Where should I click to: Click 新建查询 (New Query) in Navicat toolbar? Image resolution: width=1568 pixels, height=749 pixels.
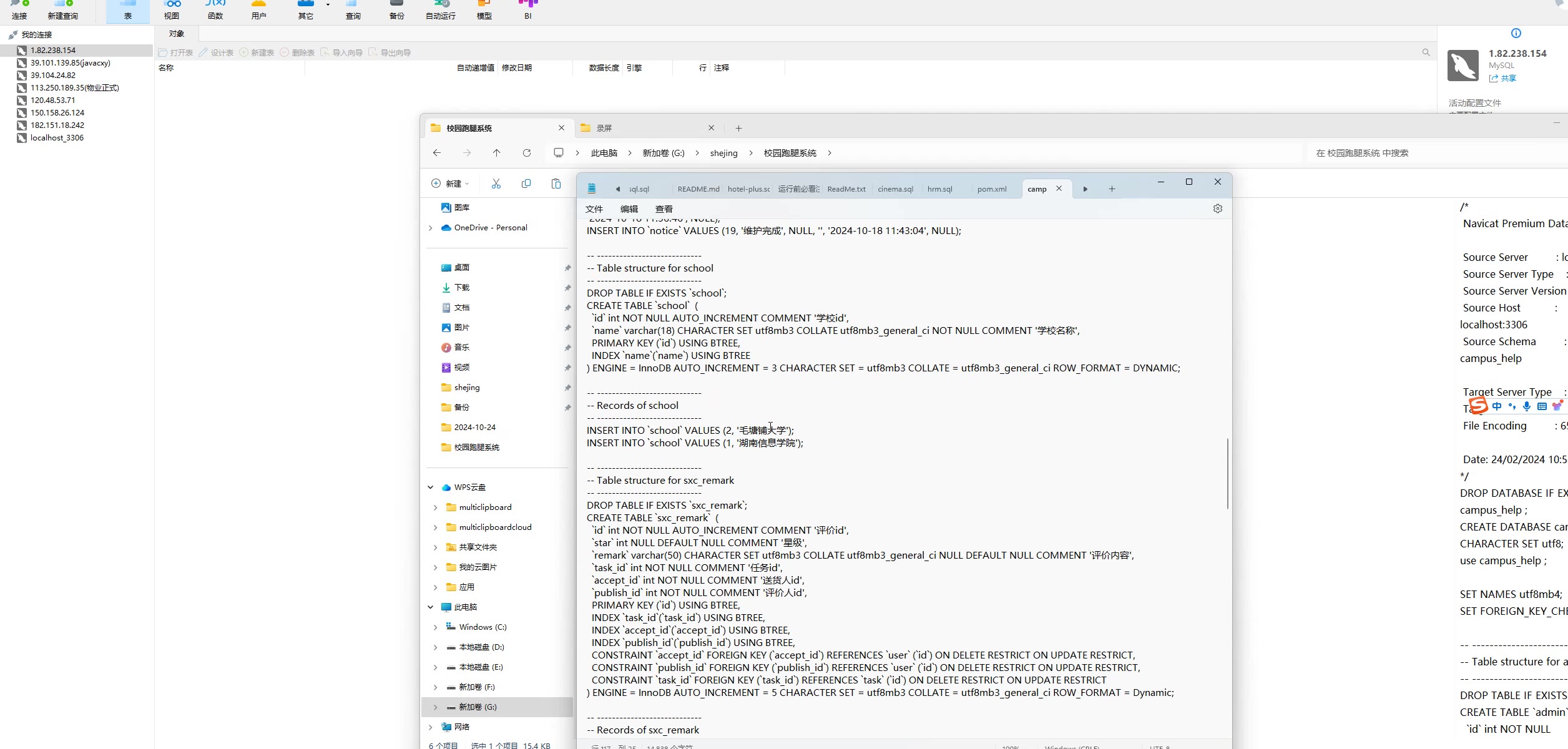point(63,9)
